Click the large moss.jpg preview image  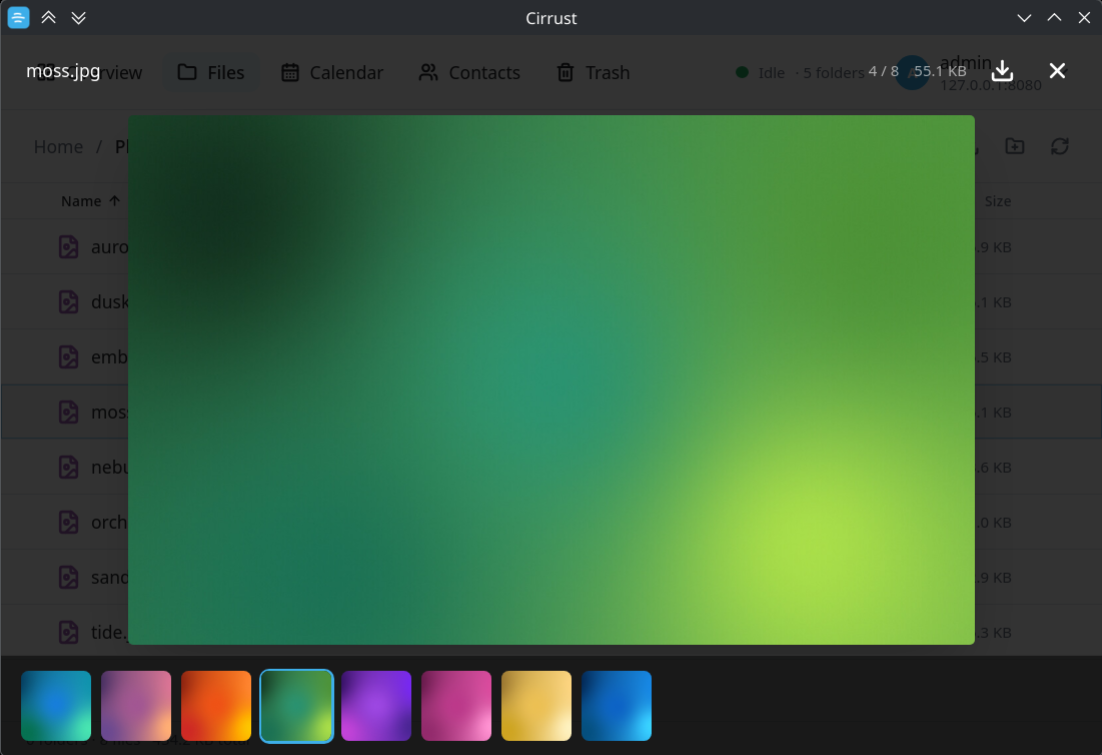point(551,380)
